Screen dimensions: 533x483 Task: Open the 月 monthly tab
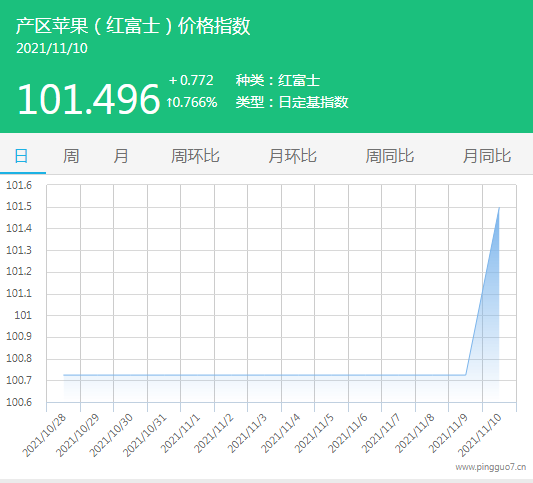pos(121,156)
